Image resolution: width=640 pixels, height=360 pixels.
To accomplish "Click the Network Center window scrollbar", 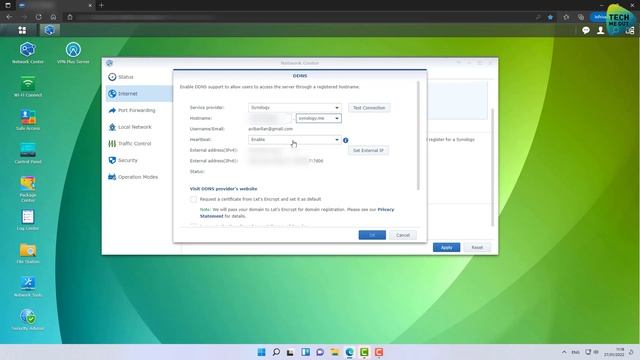I will pos(493,167).
